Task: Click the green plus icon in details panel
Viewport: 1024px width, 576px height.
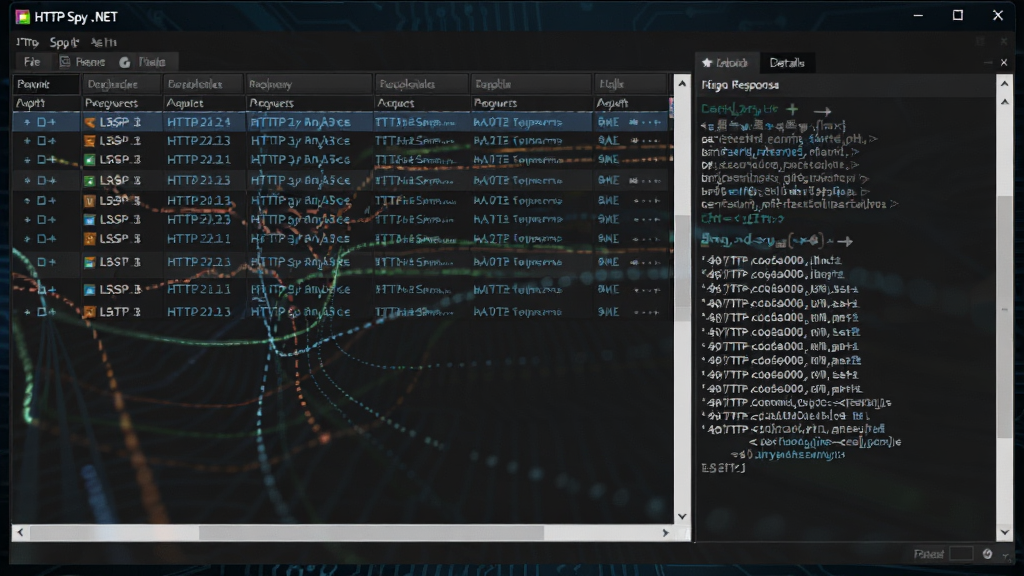Action: point(792,109)
